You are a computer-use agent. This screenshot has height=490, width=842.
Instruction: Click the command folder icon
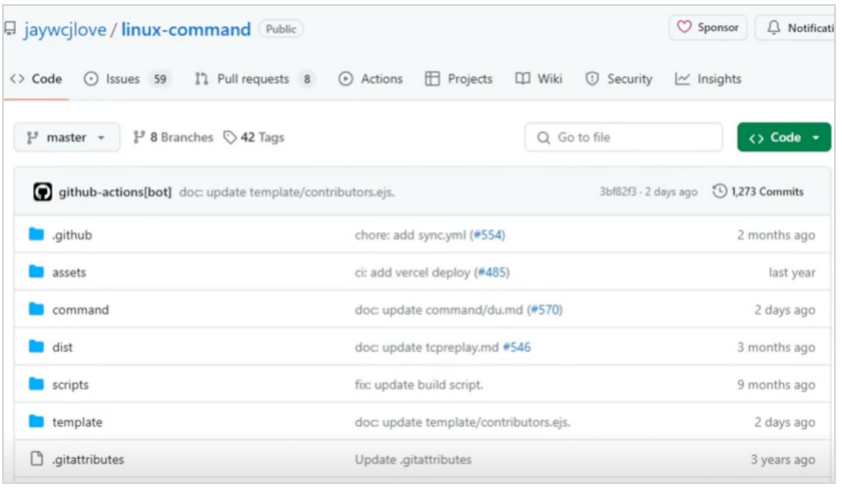(37, 309)
